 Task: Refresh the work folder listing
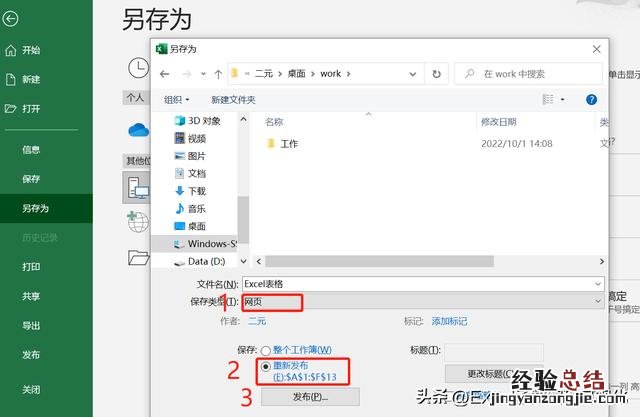[x=436, y=74]
